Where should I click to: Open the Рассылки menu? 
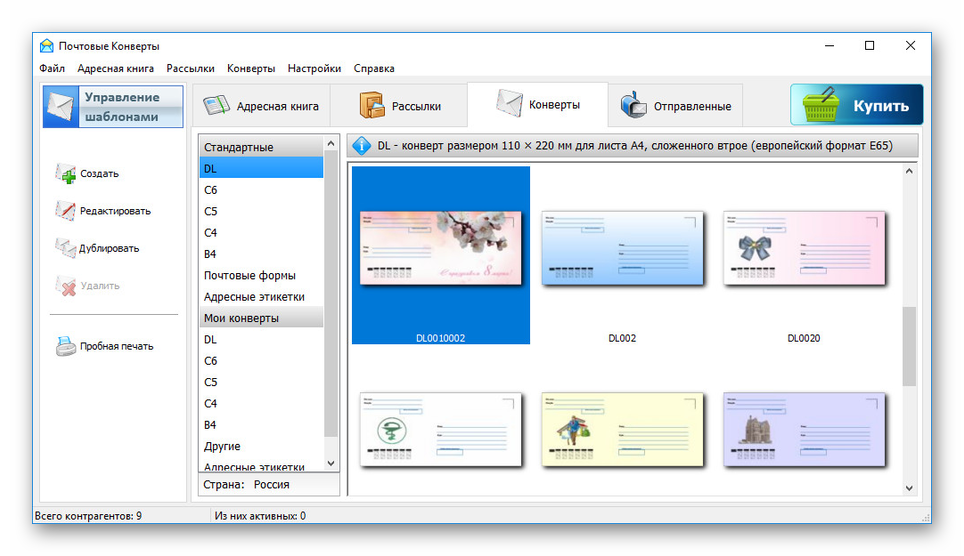191,68
